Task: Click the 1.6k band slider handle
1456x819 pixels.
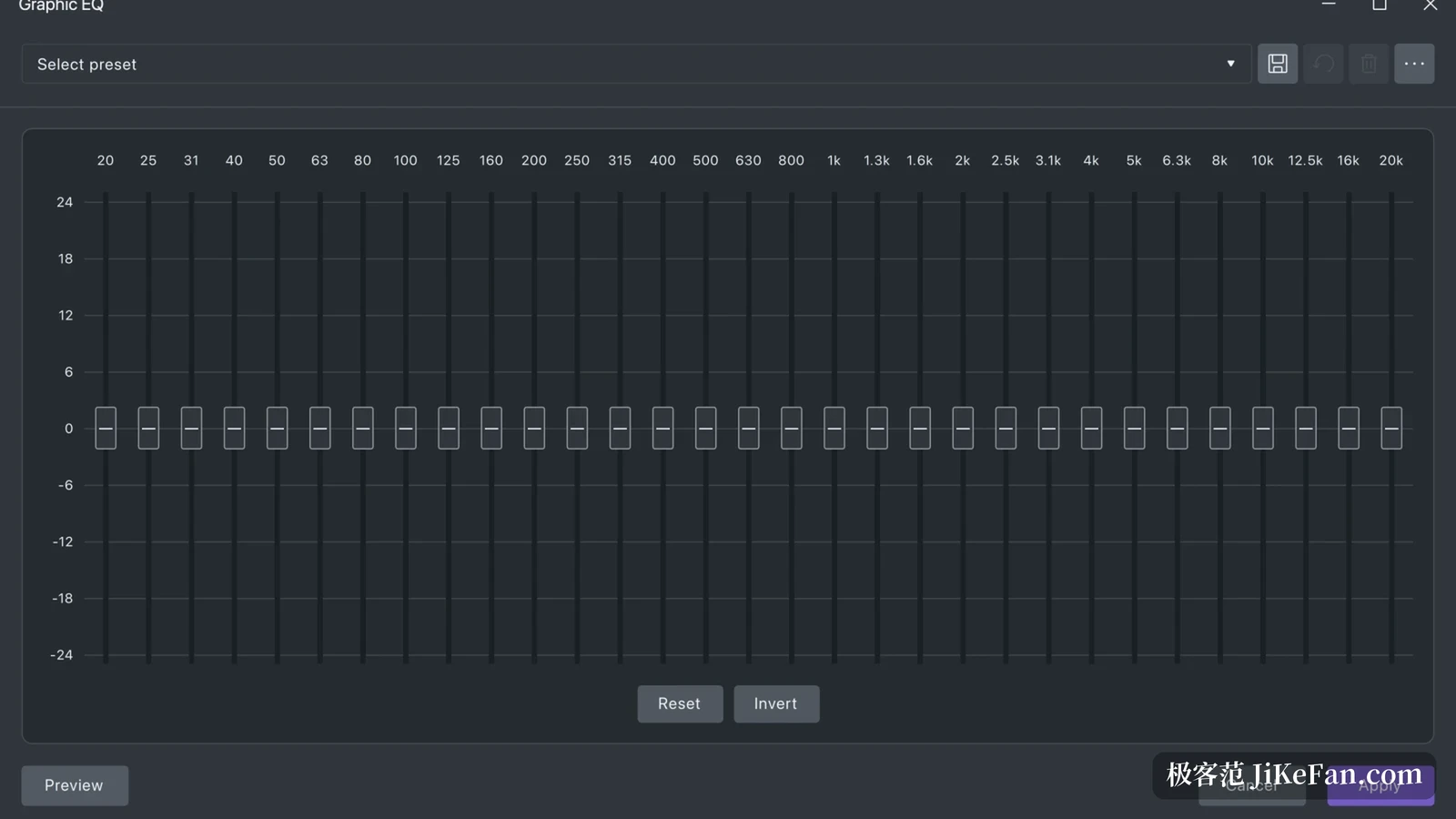Action: tap(920, 428)
